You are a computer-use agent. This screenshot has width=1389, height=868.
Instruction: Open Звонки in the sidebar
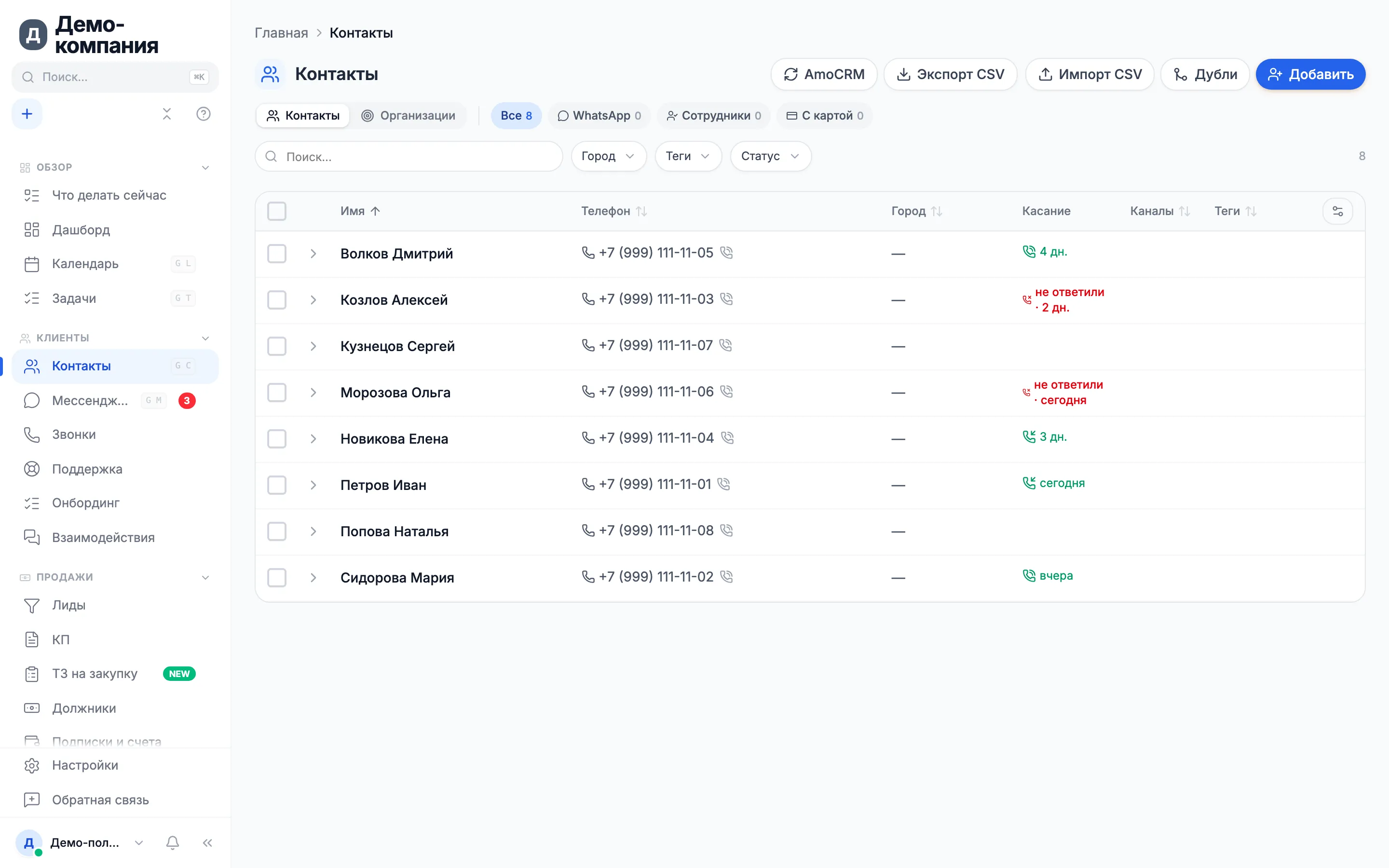coord(115,434)
